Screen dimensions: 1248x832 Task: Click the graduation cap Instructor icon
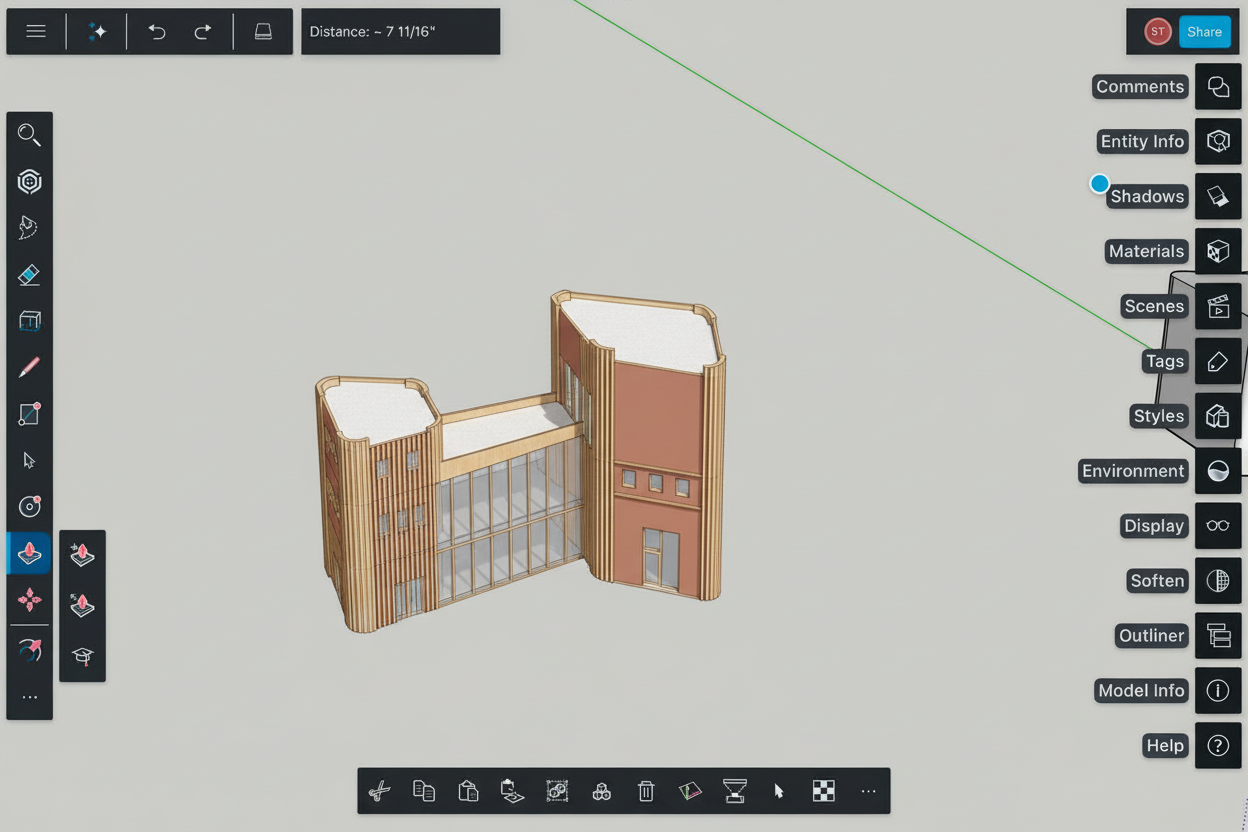pyautogui.click(x=82, y=656)
